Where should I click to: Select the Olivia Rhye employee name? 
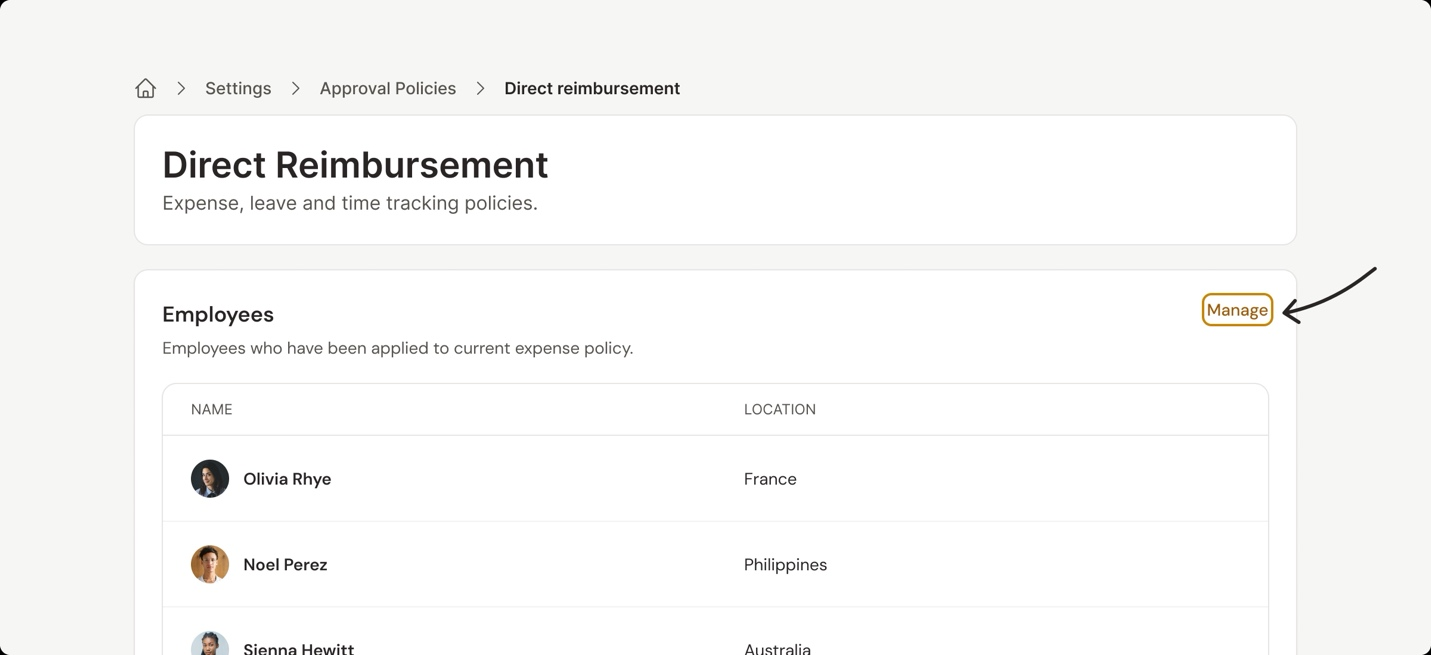(287, 479)
